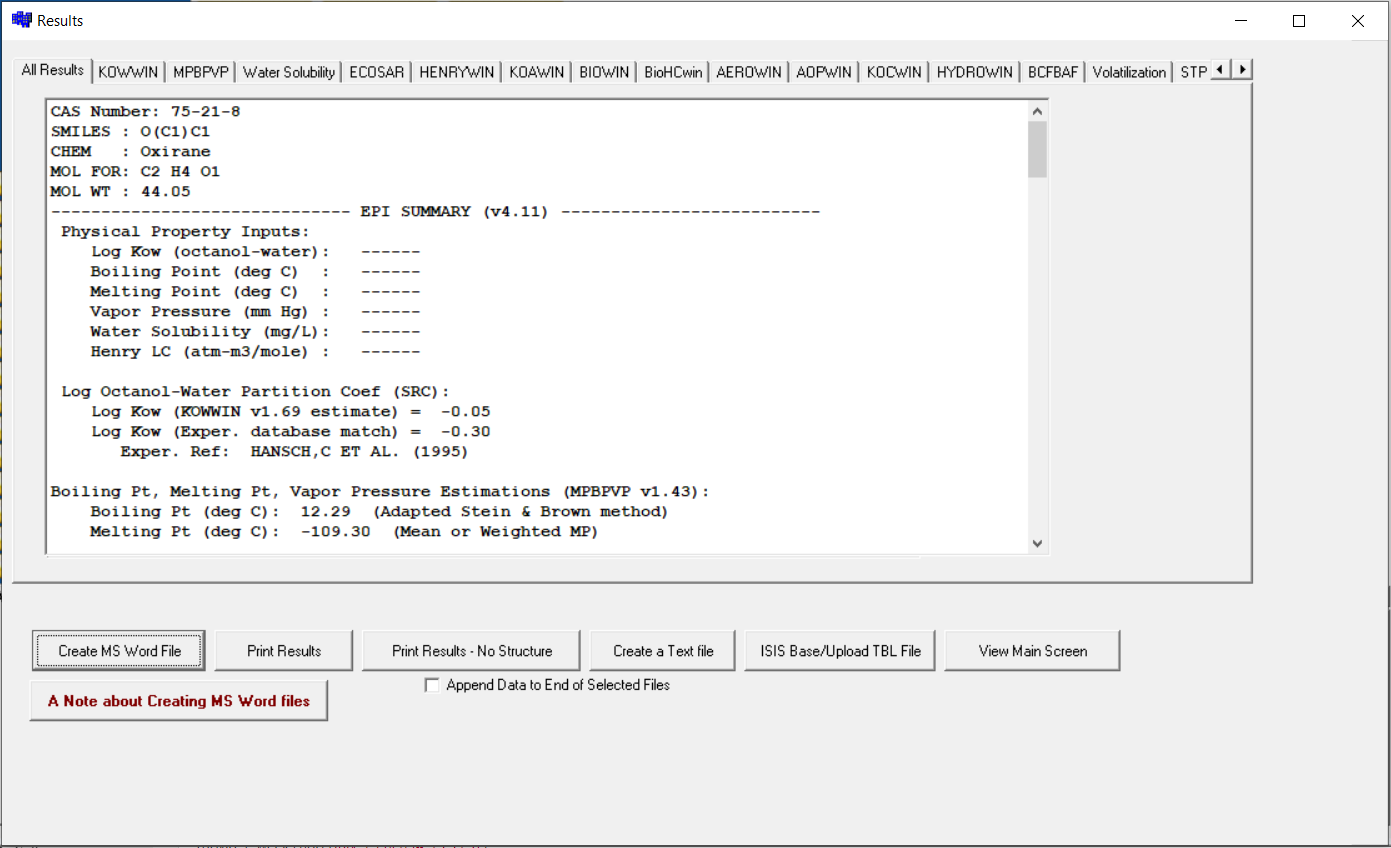Return via View Main Screen button
Viewport: 1391px width, 848px height.
coord(1032,651)
